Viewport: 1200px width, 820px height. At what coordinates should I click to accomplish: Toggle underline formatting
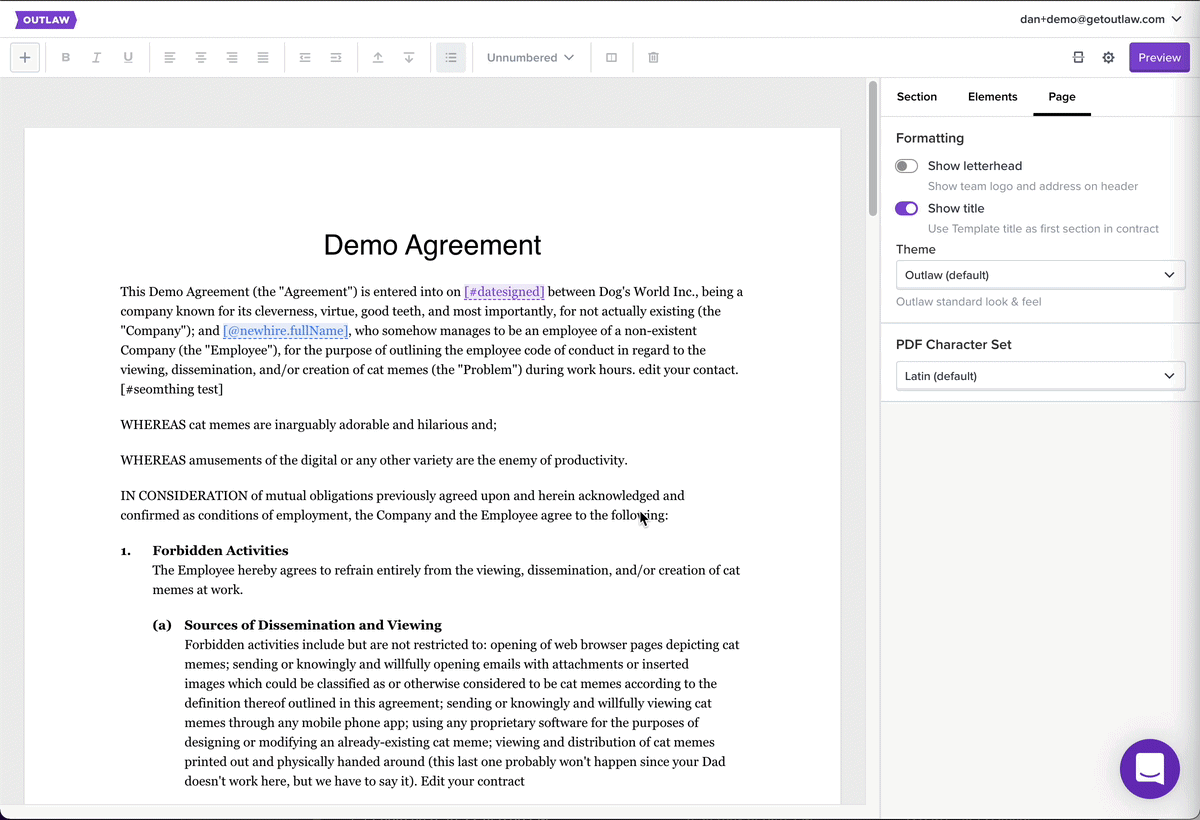click(128, 58)
